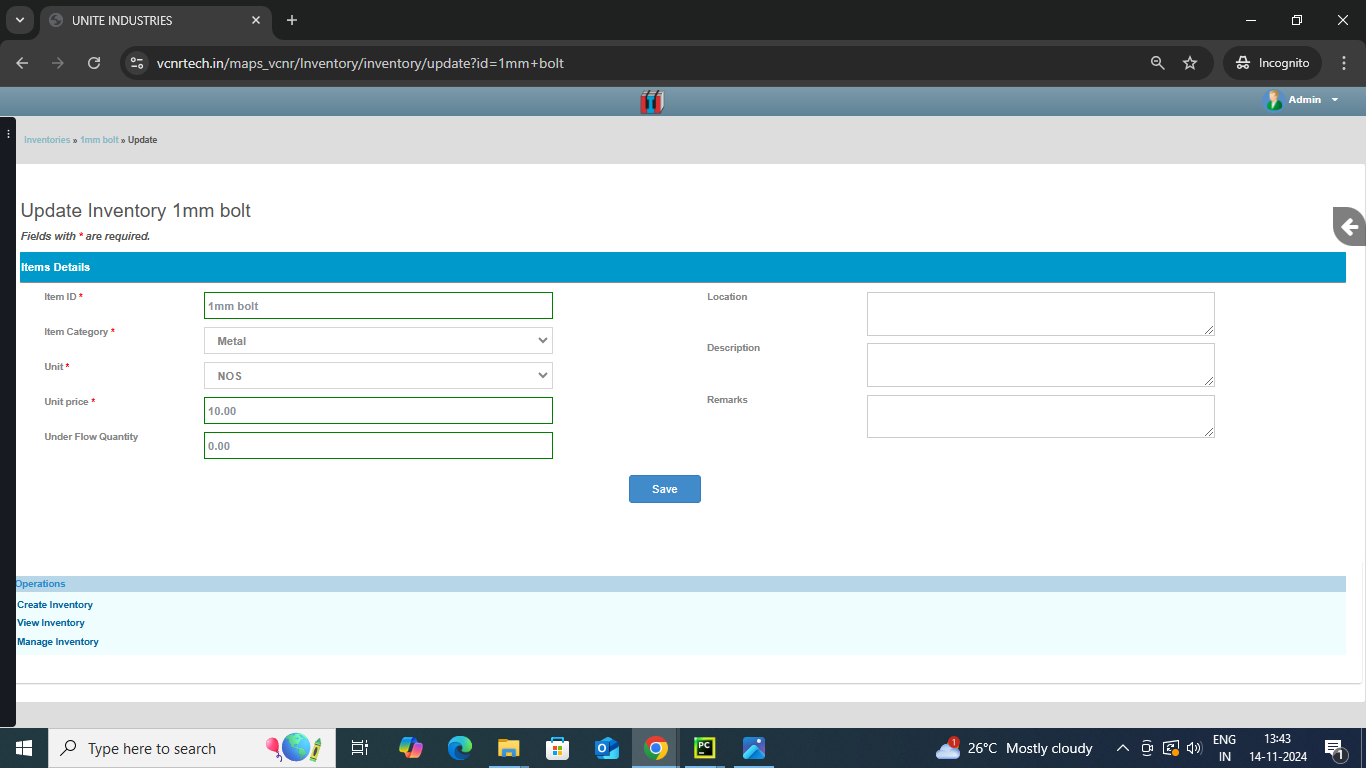The width and height of the screenshot is (1366, 768).
Task: Open Task View on the taskbar
Action: tap(360, 748)
